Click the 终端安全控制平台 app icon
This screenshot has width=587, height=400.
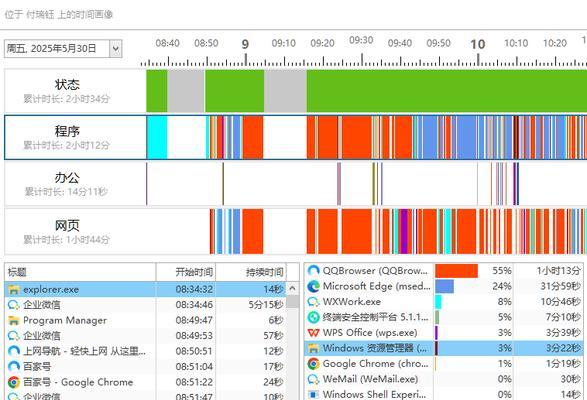[x=313, y=317]
